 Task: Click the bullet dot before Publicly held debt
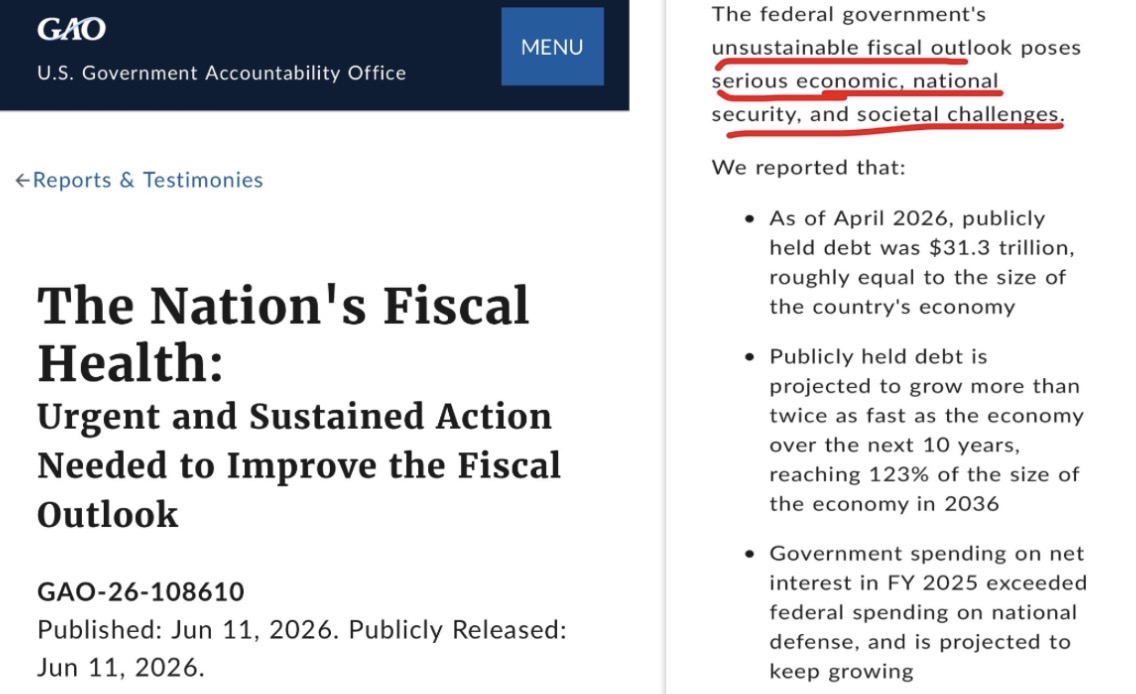[750, 357]
